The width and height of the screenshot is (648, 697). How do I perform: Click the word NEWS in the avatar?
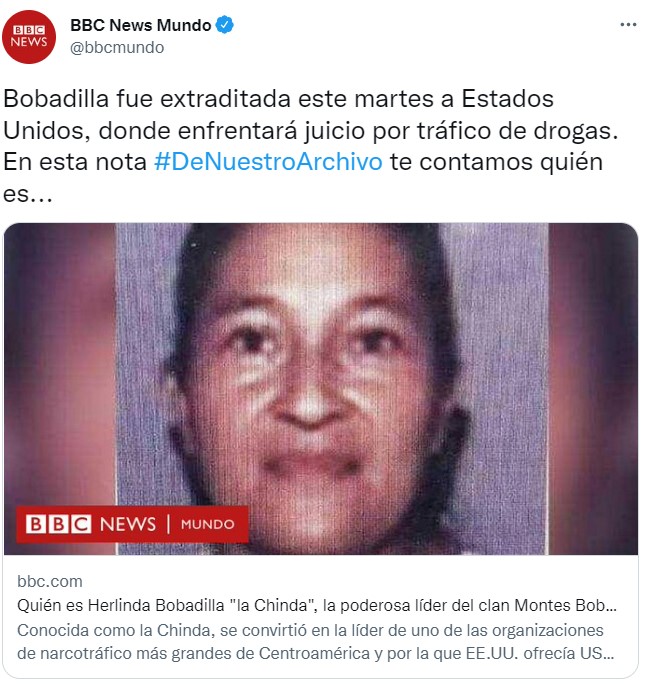pos(29,42)
